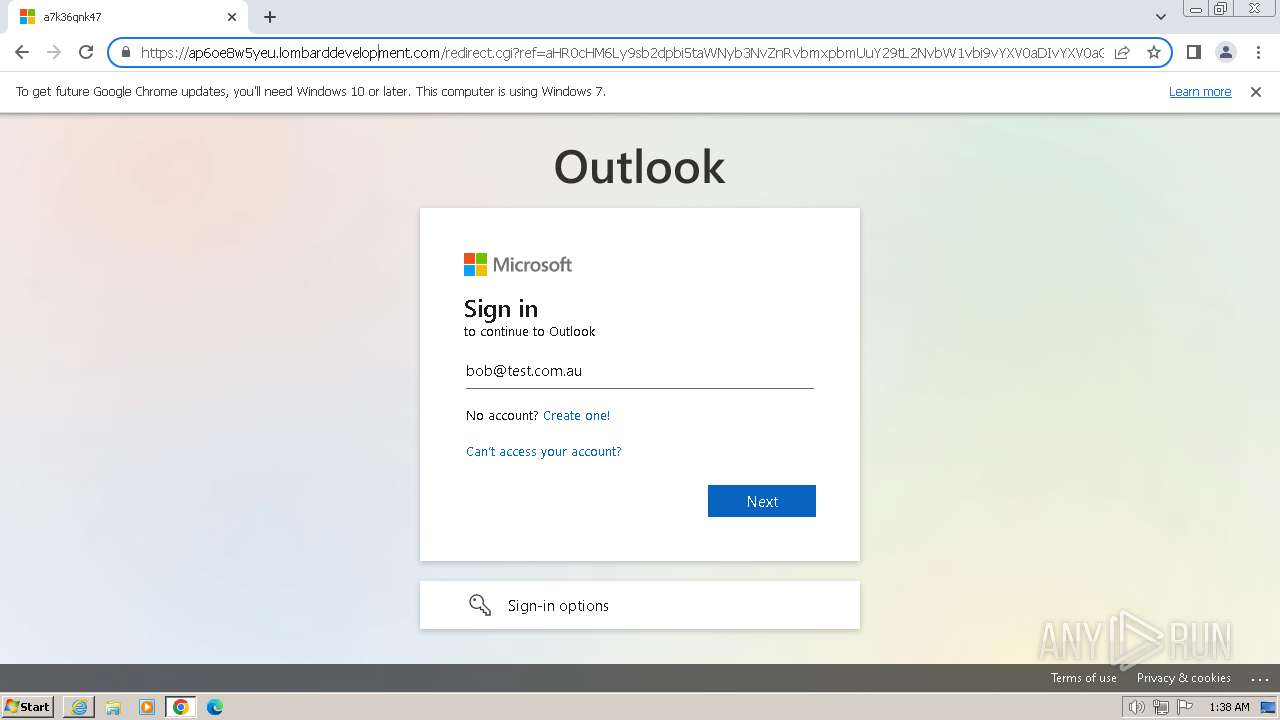
Task: Open the media player taskbar icon
Action: [147, 707]
